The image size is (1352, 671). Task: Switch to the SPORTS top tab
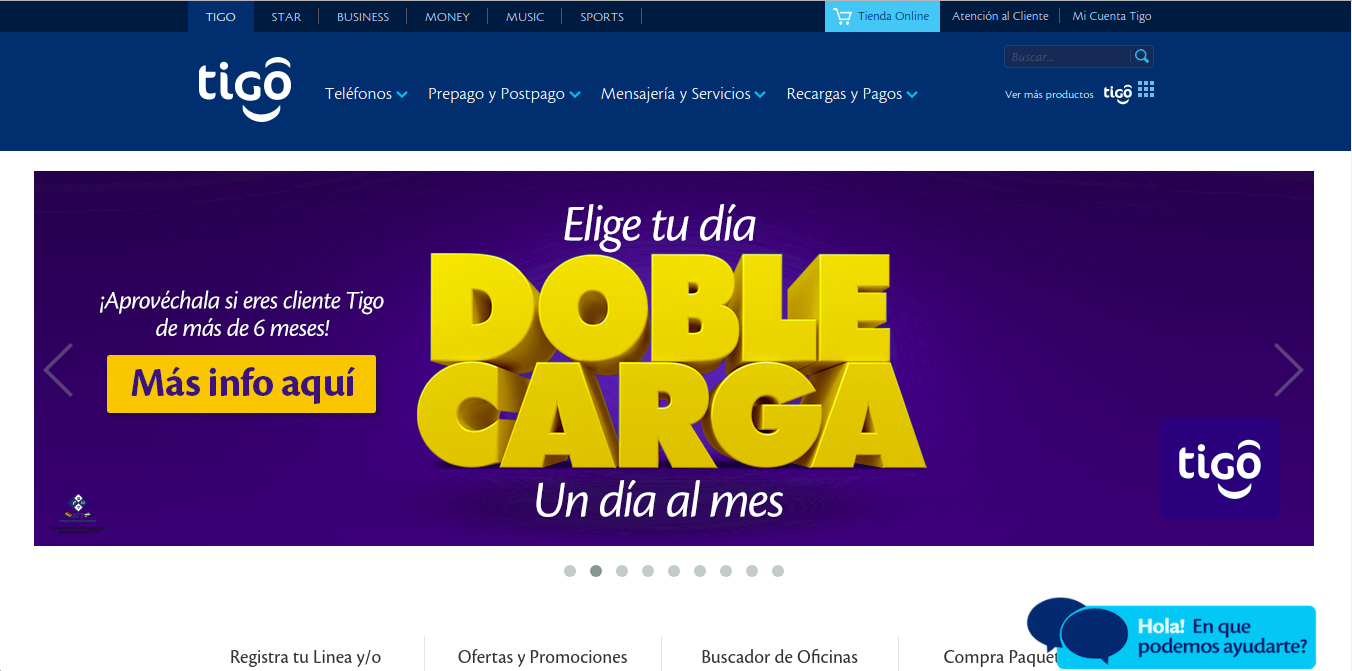(602, 17)
